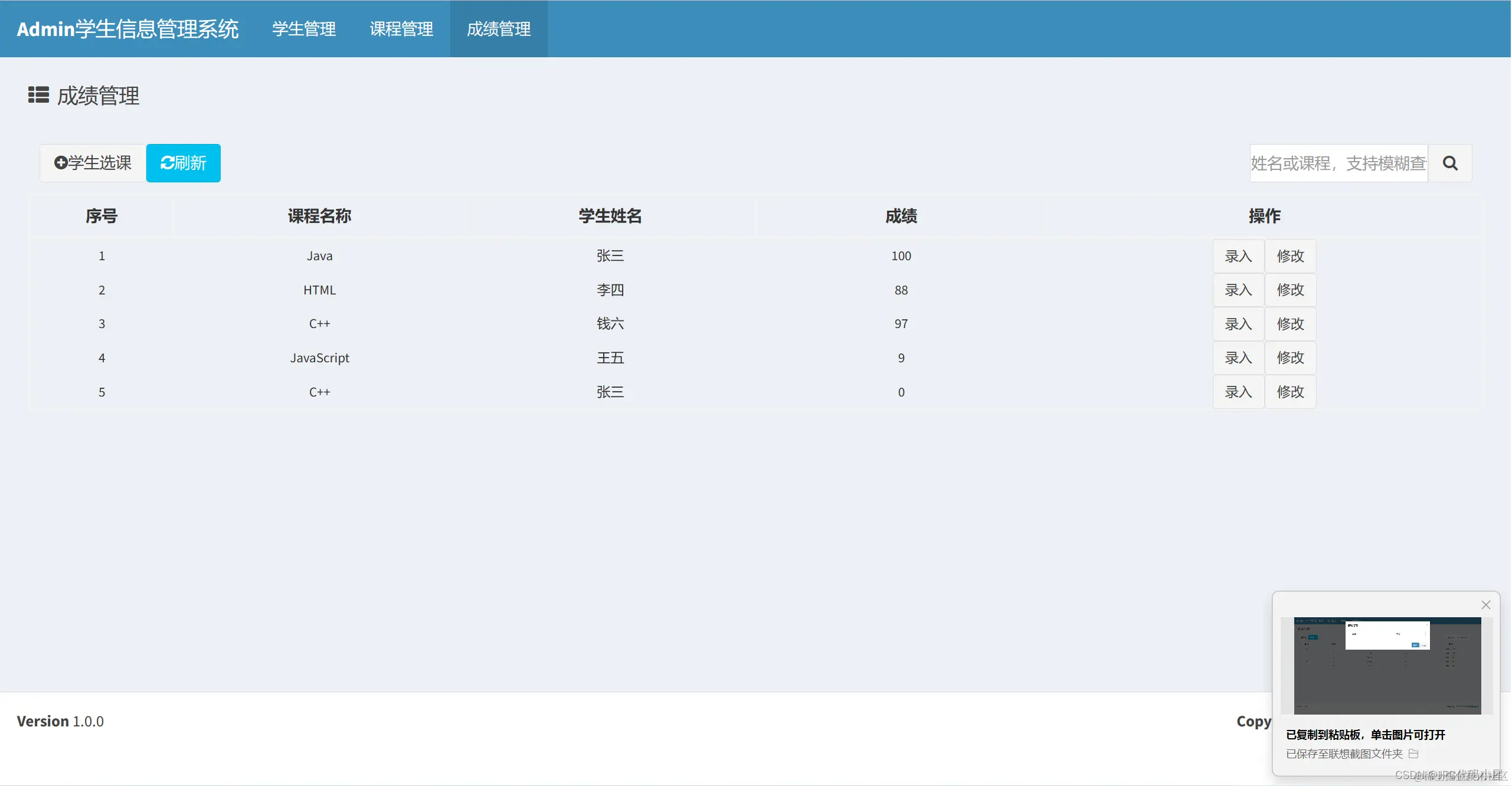
Task: Click the 学生选课 button
Action: pyautogui.click(x=92, y=163)
